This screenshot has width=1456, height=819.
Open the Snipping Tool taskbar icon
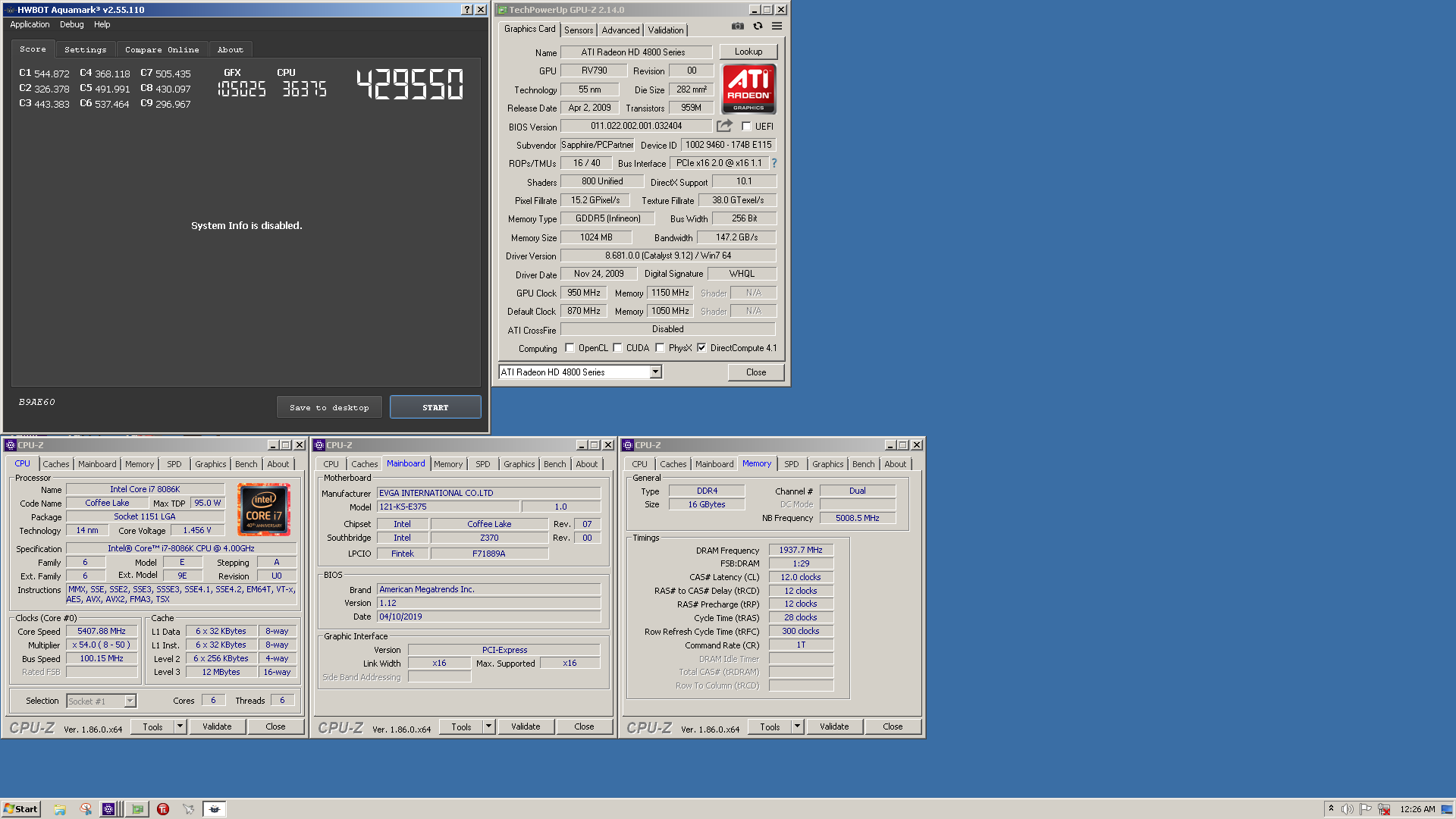click(x=86, y=809)
